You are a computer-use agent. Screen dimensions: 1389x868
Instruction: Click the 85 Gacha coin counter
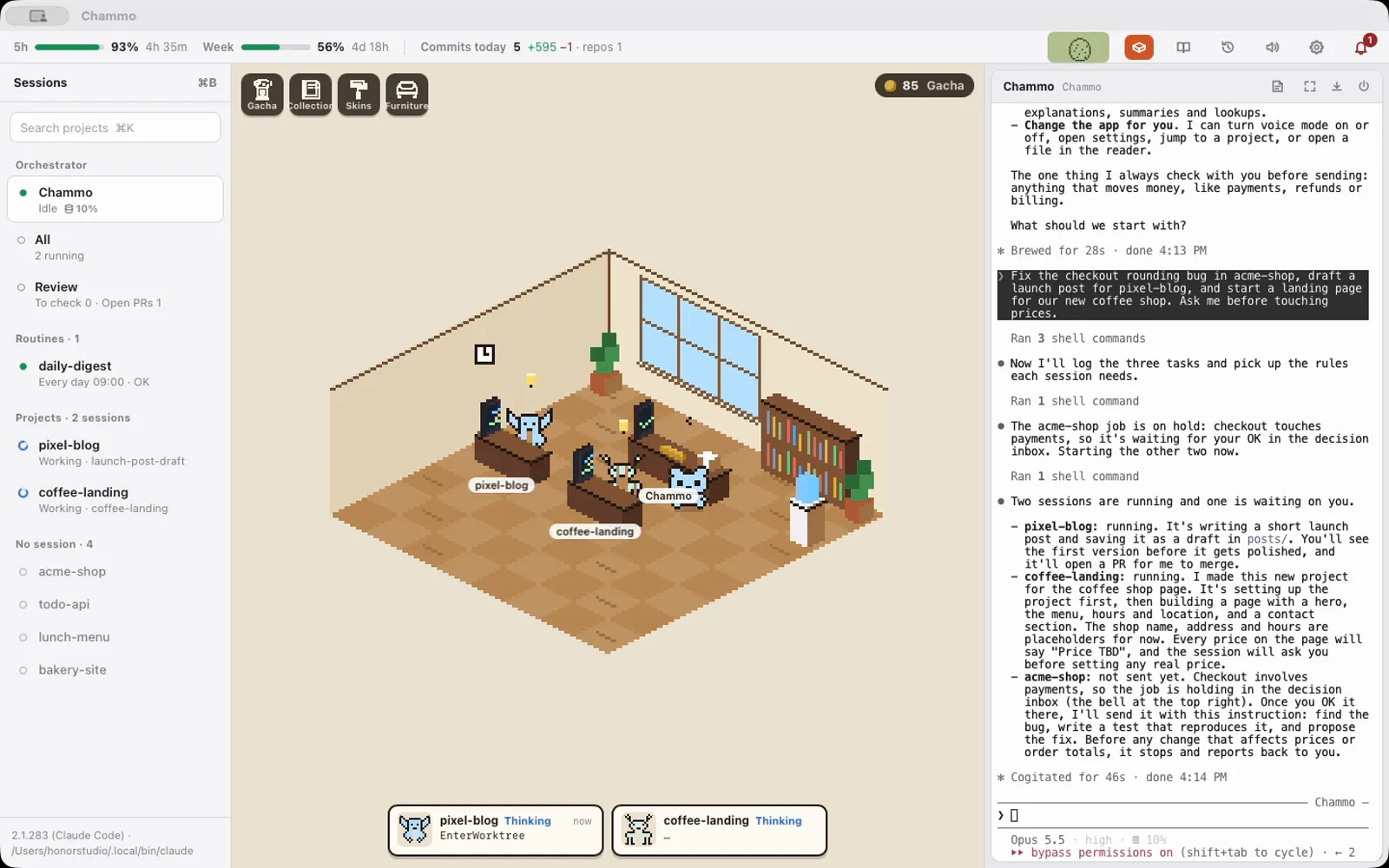(925, 85)
